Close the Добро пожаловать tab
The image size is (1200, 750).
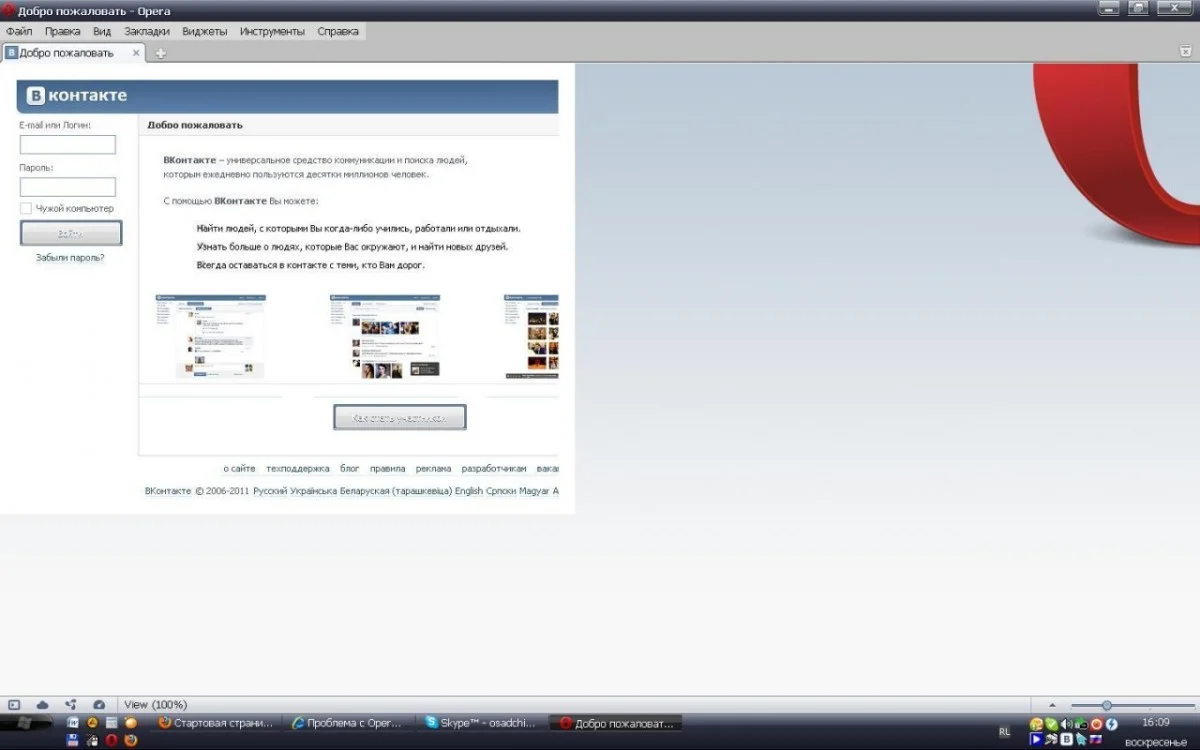(137, 53)
